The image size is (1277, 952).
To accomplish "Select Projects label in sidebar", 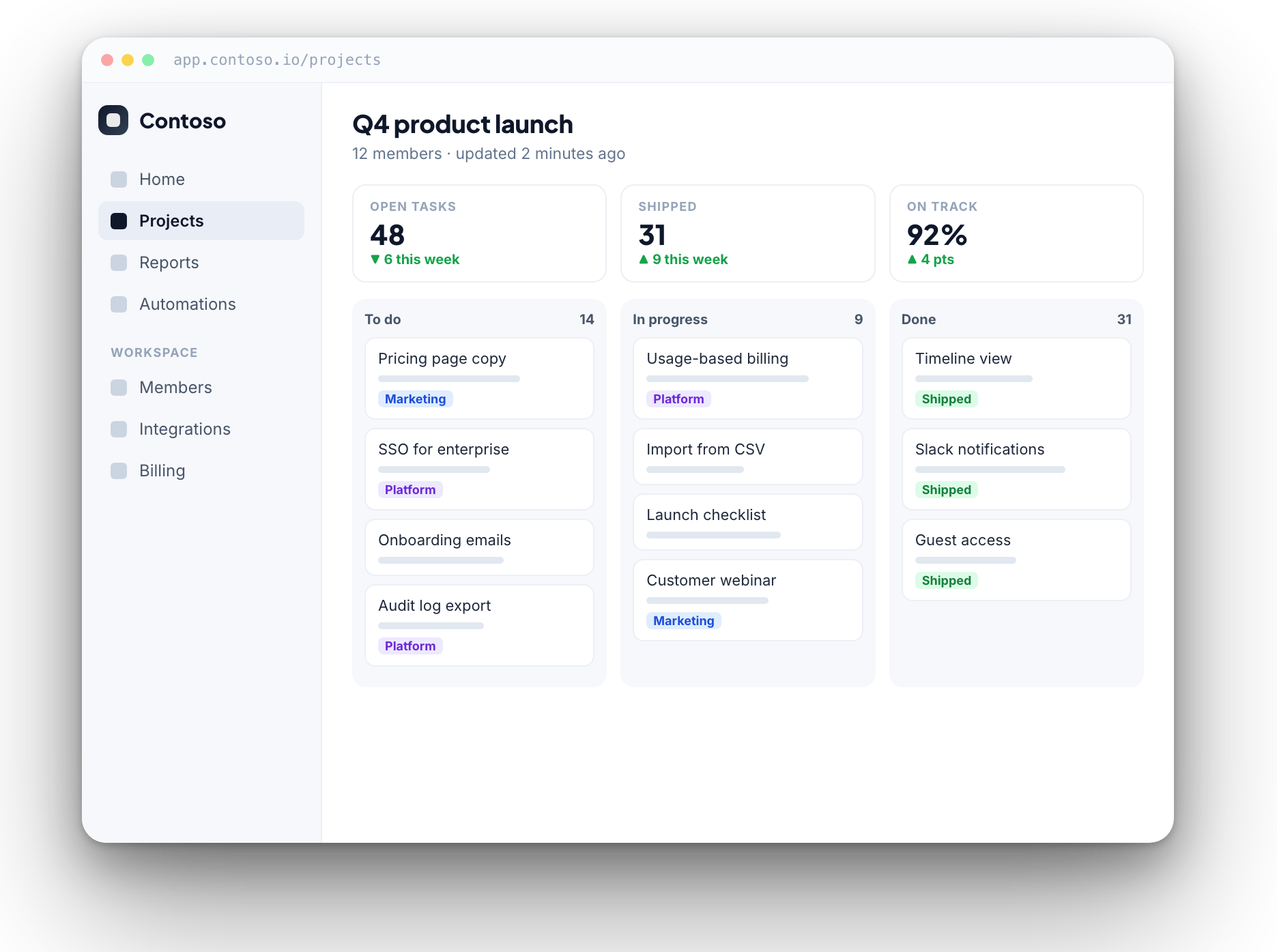I will point(171,221).
